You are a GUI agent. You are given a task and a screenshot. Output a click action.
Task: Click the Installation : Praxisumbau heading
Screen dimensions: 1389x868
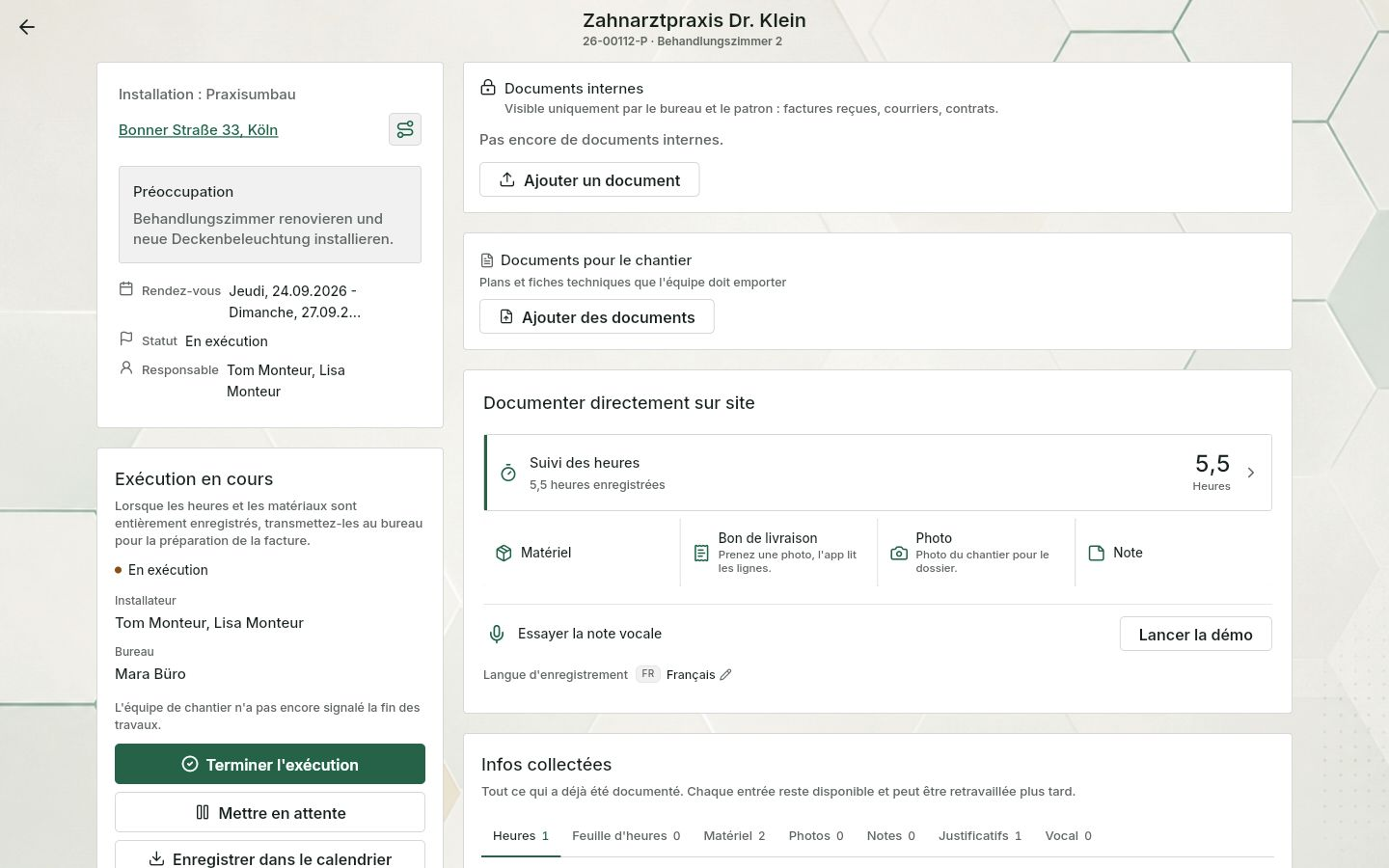click(x=207, y=95)
